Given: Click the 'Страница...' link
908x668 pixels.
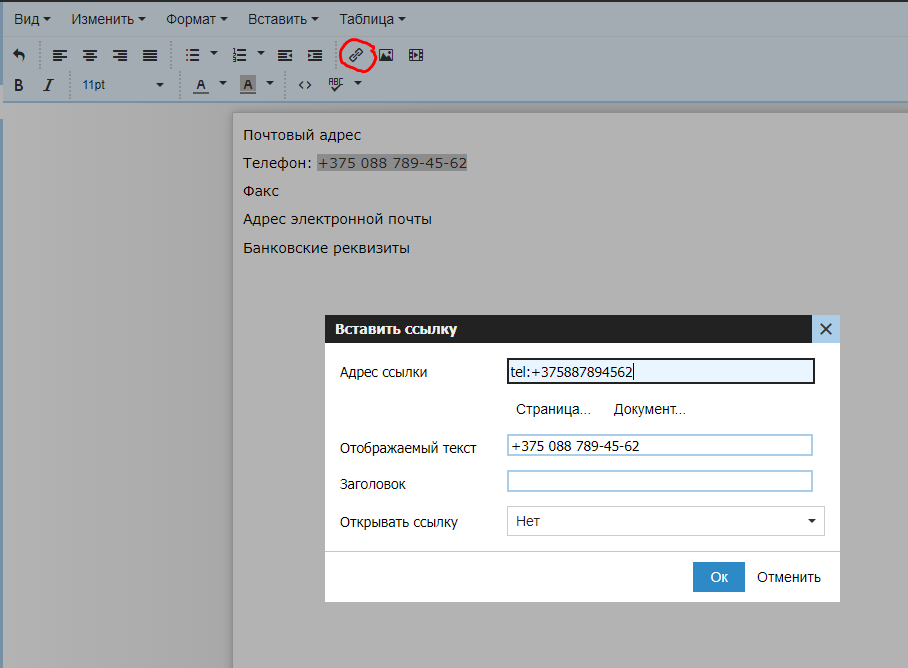Looking at the screenshot, I should pyautogui.click(x=553, y=409).
